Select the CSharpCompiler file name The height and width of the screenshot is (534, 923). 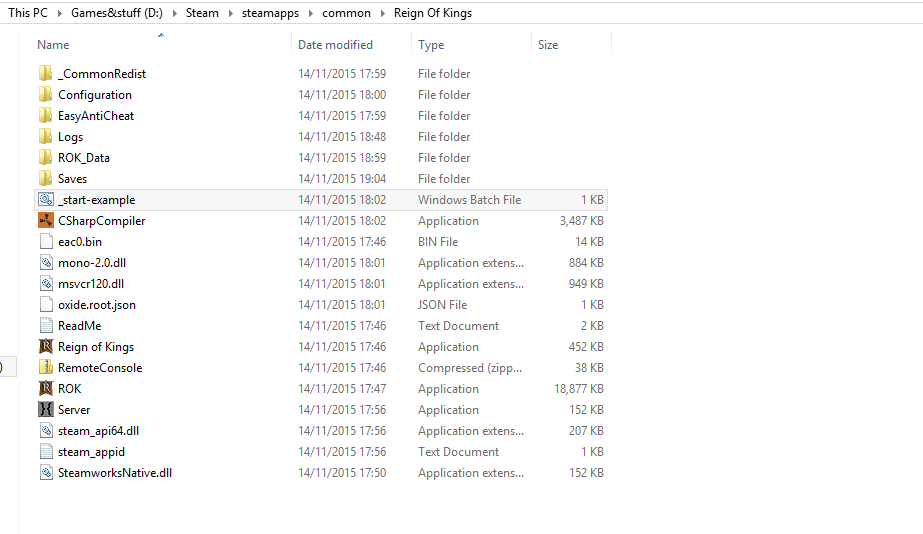point(101,221)
